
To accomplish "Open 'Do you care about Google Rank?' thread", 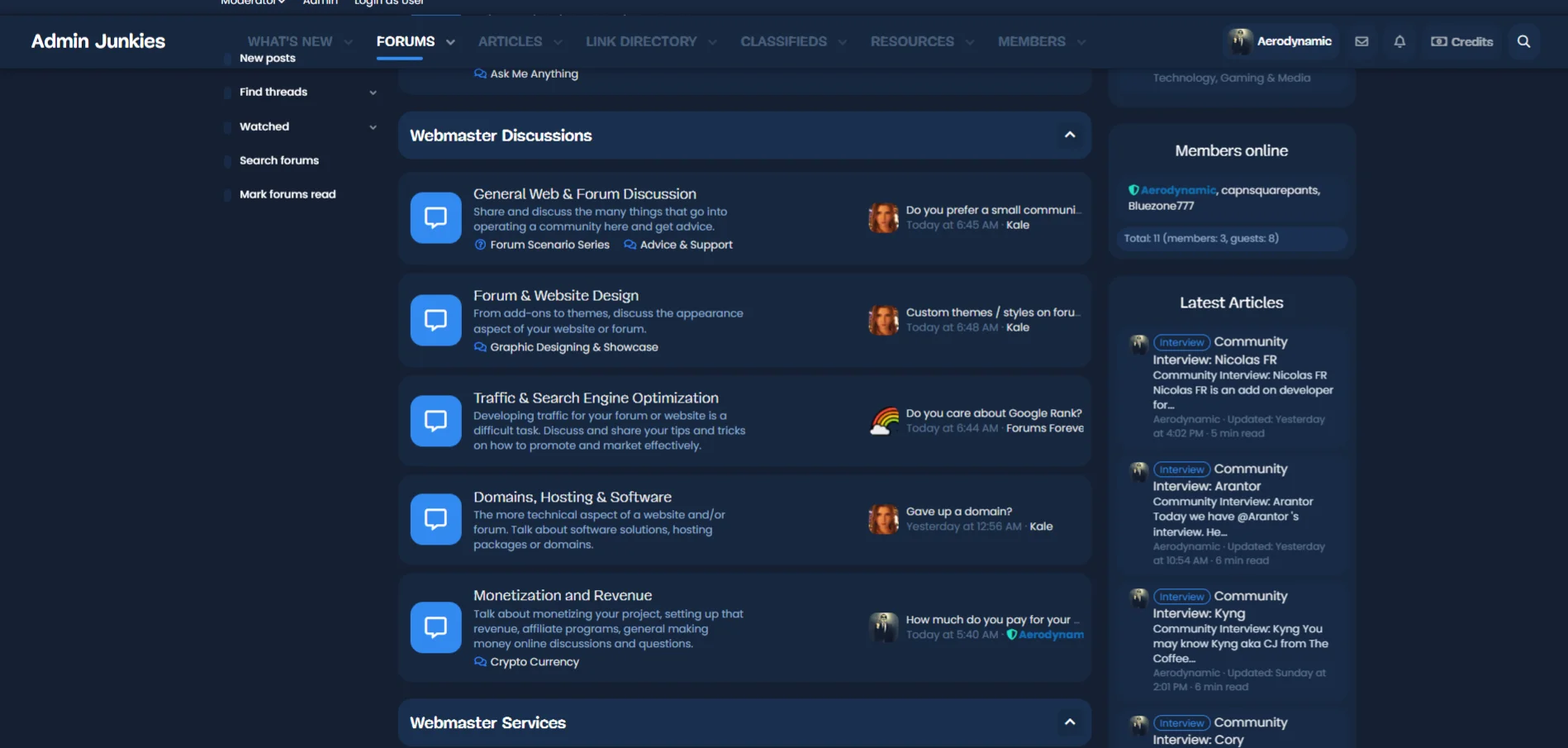I will point(994,413).
